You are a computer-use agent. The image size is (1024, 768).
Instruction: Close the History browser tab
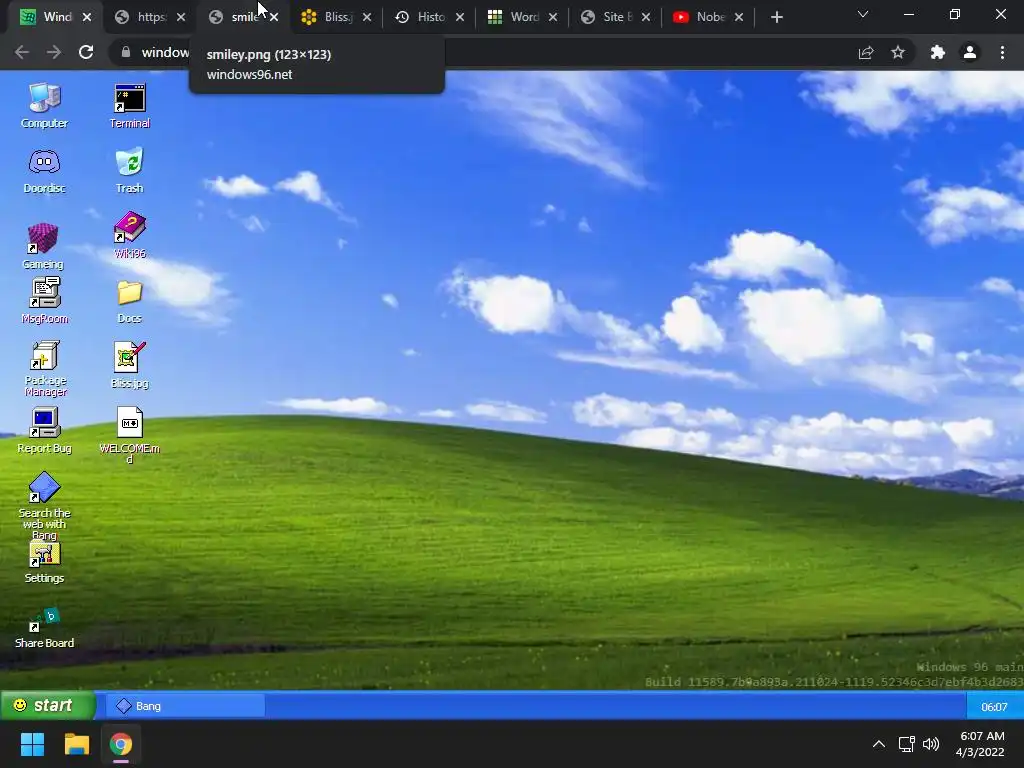[x=460, y=18]
